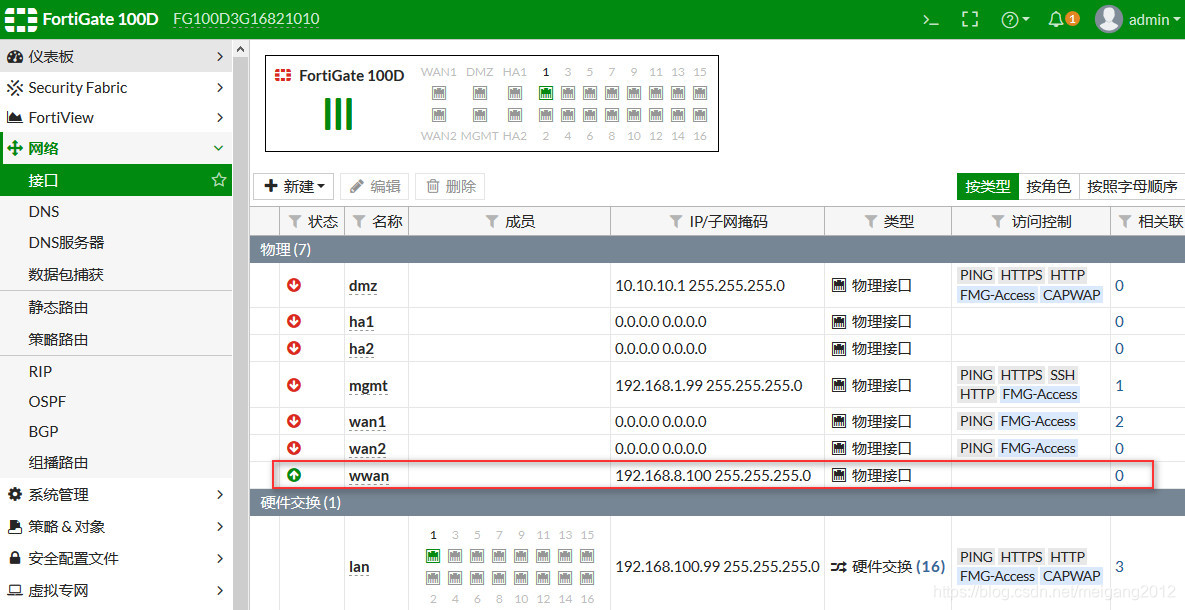Click HA1 port in faceplate diagram
This screenshot has height=610, width=1185.
[x=515, y=93]
